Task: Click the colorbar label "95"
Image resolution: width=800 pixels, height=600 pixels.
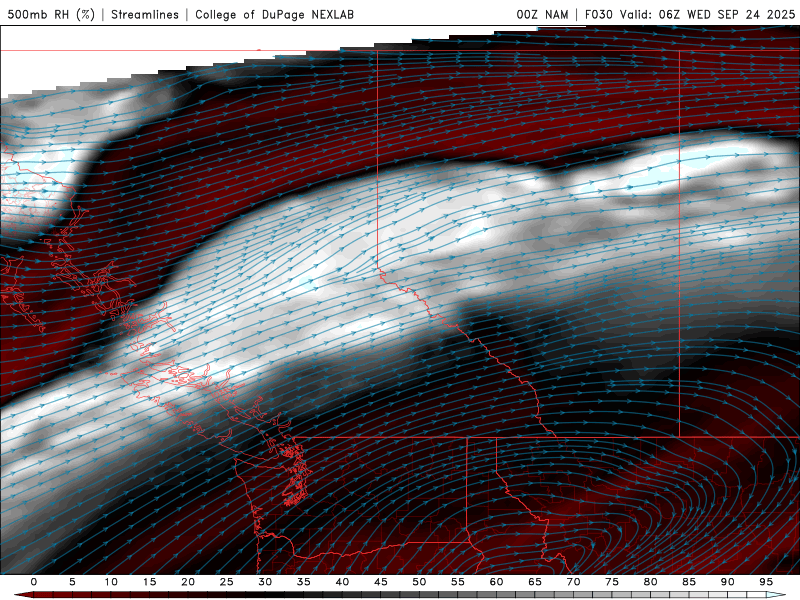Action: [x=766, y=582]
